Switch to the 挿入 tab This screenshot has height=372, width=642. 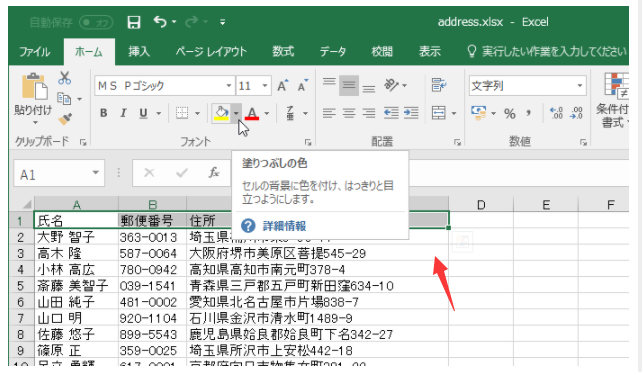point(139,52)
